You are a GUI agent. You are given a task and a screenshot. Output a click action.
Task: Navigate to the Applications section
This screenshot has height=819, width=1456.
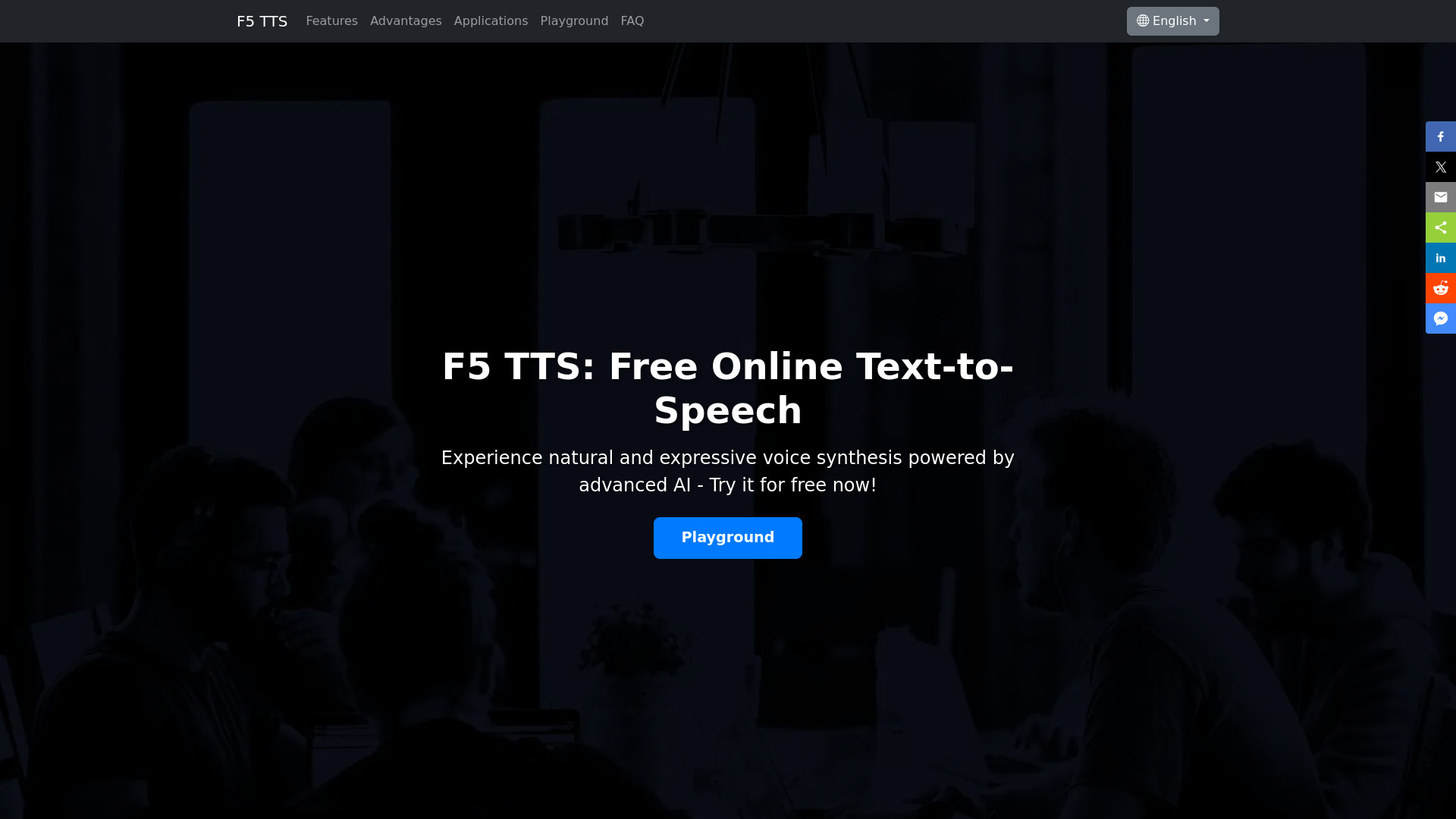tap(491, 21)
